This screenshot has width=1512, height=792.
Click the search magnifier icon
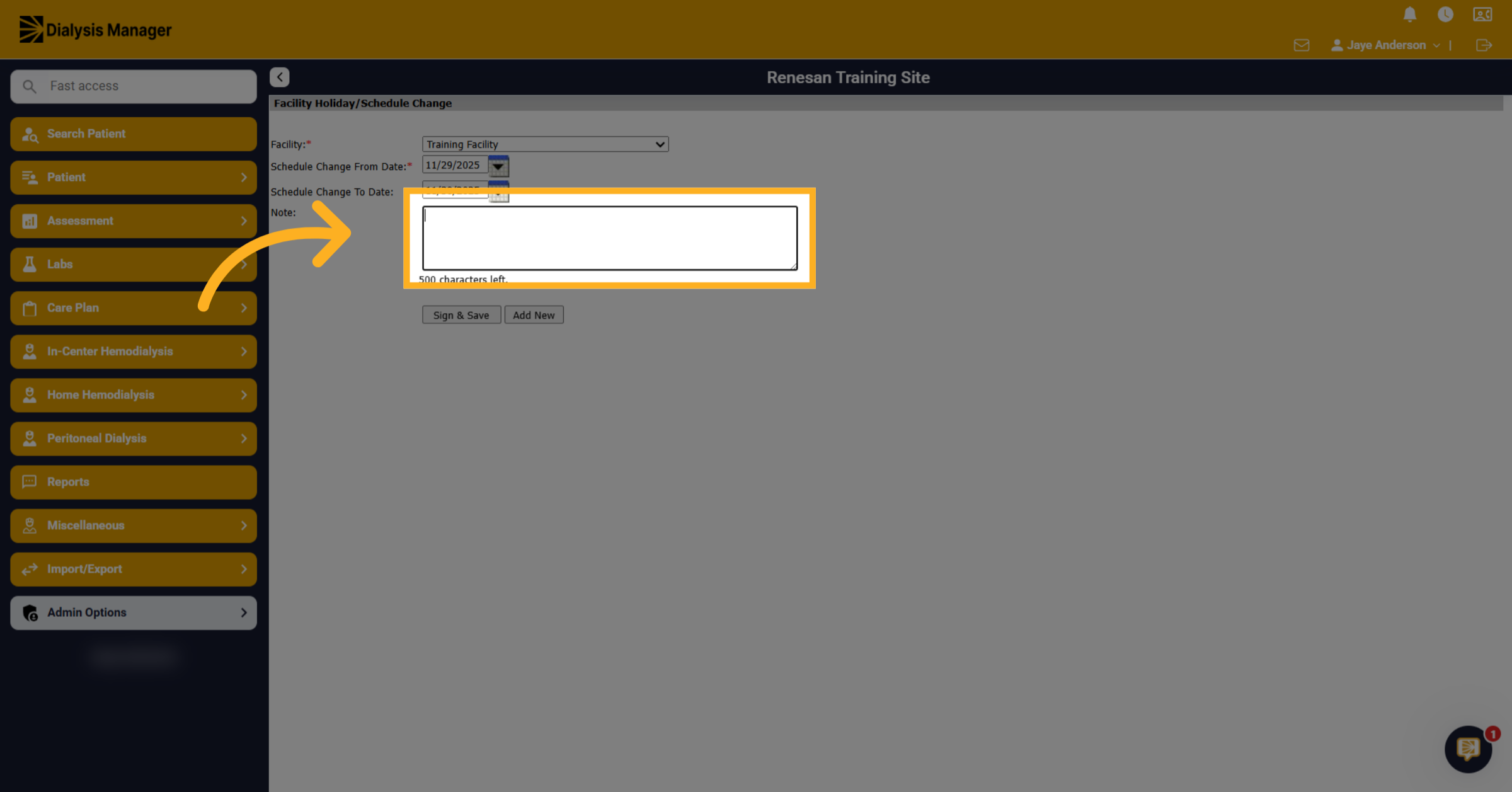(x=29, y=86)
